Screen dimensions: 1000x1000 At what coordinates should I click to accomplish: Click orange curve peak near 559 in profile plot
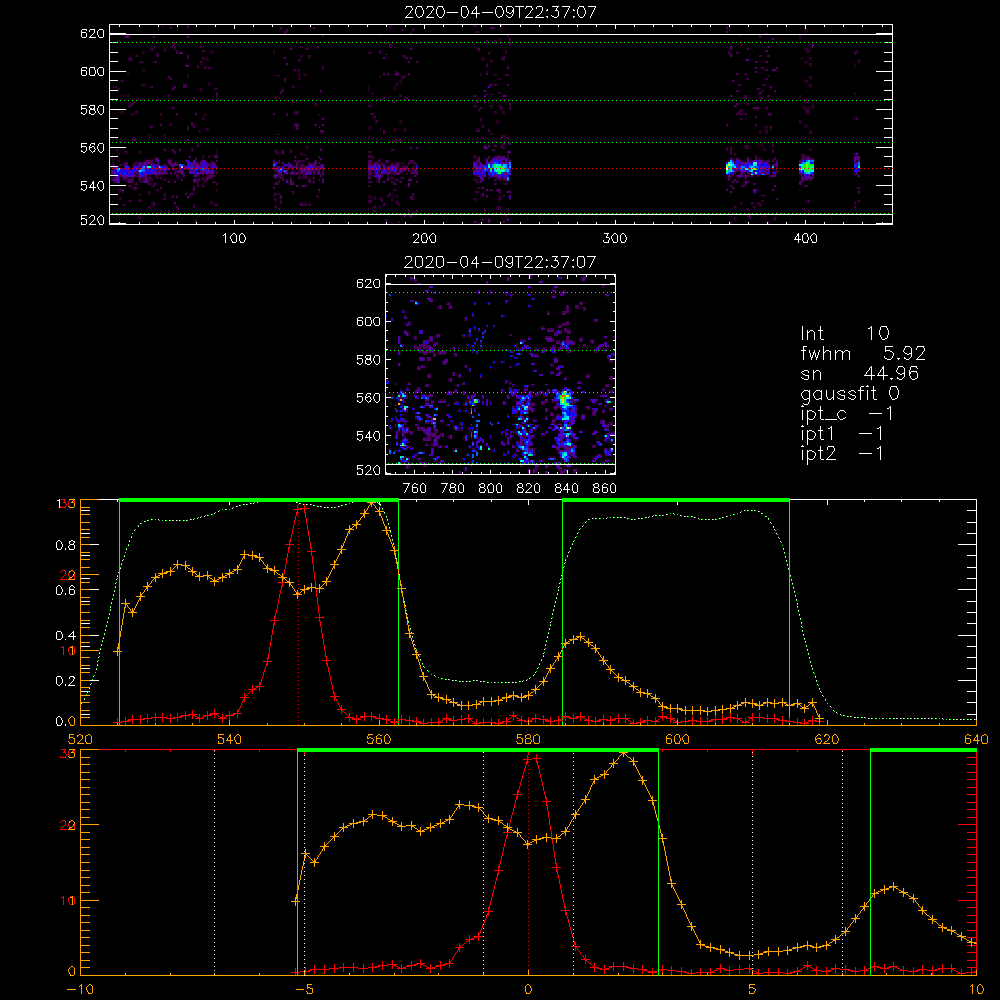(x=372, y=504)
